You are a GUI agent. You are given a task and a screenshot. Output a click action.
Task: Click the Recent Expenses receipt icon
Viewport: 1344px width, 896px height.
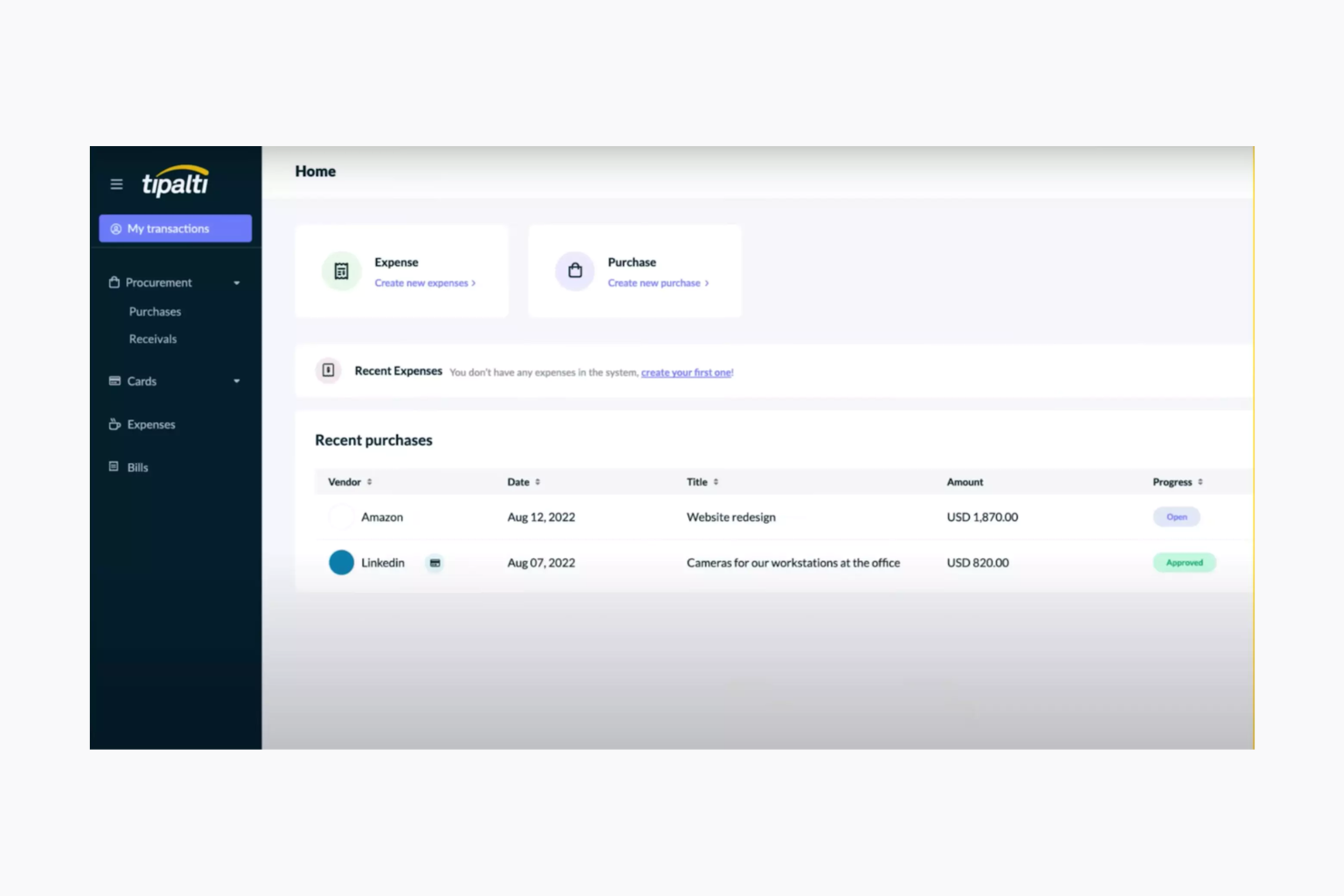(x=328, y=371)
